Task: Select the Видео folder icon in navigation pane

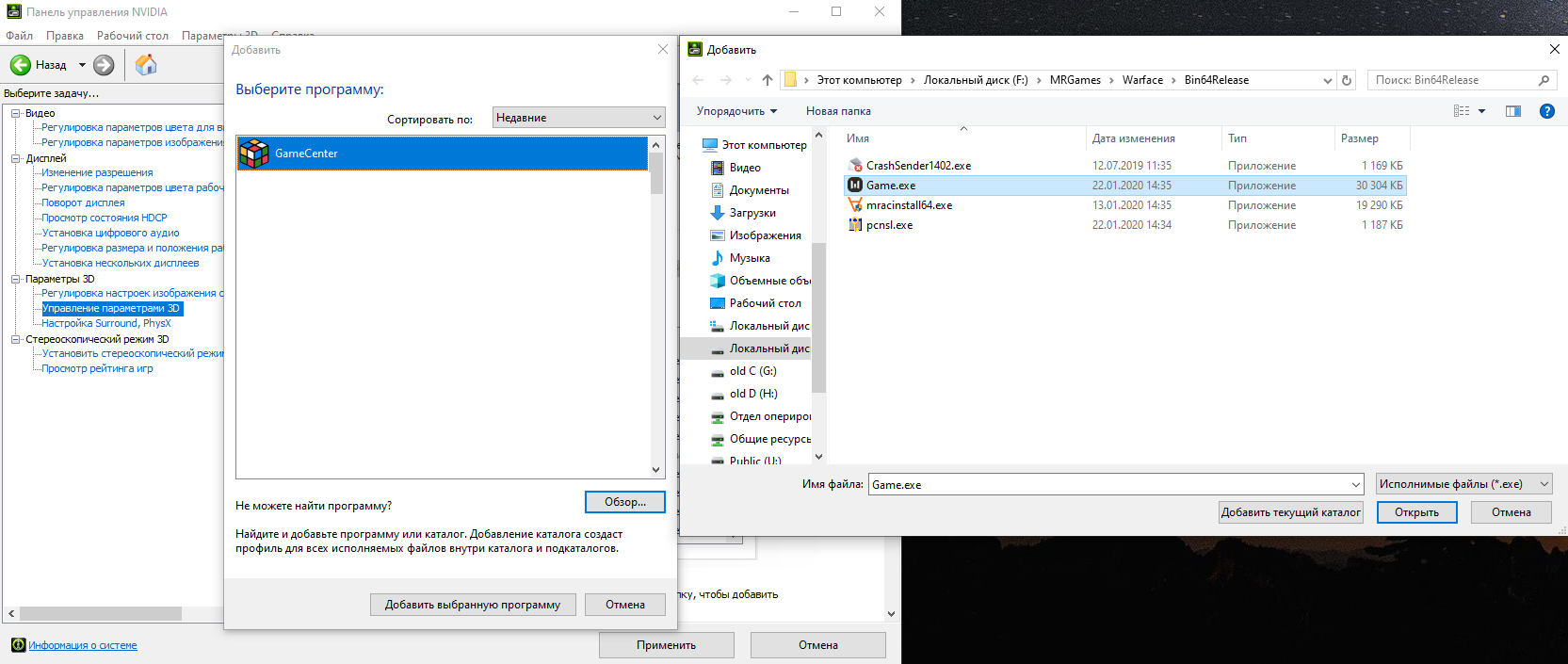Action: pyautogui.click(x=718, y=168)
